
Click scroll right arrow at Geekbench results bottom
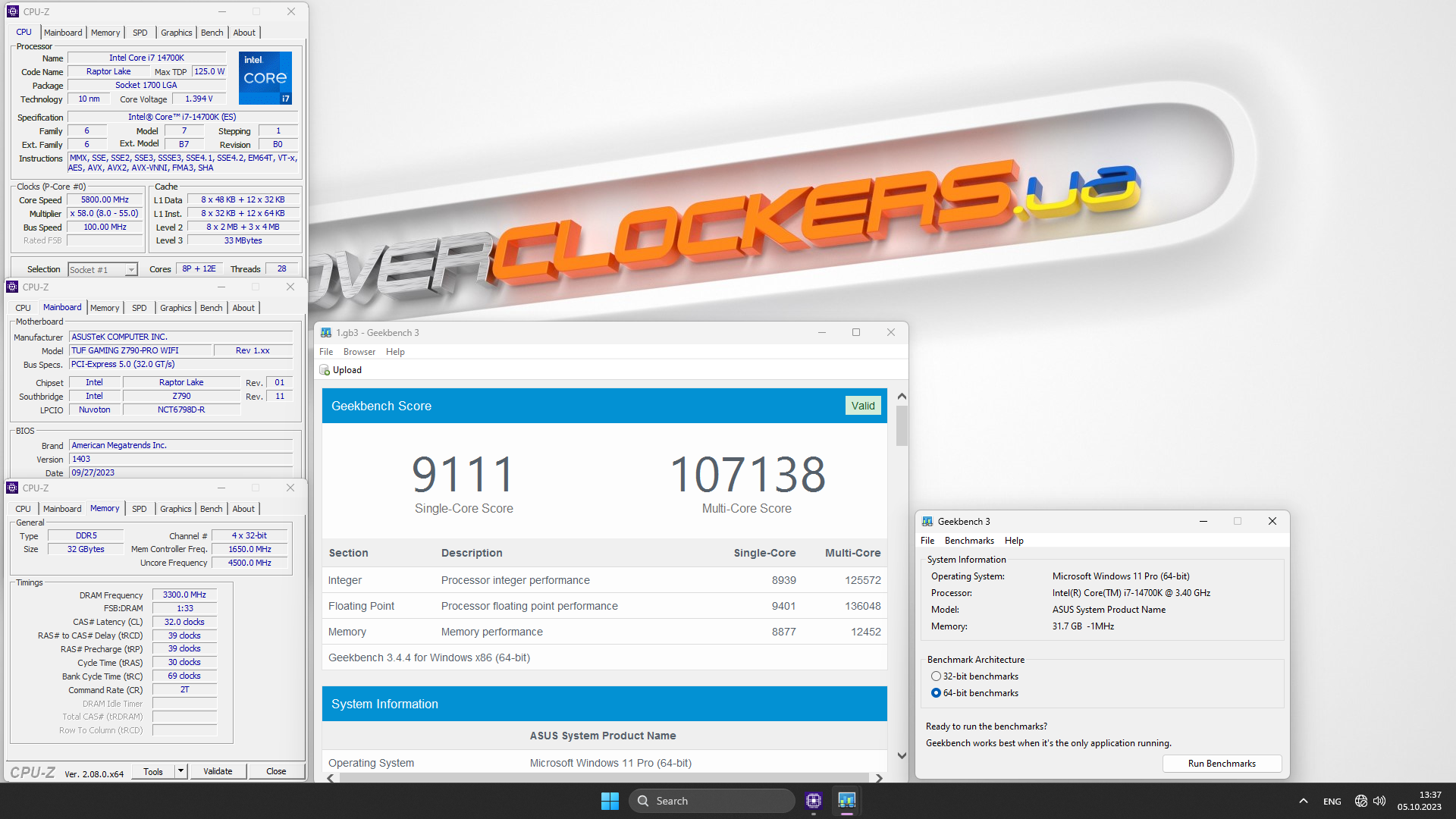(879, 778)
